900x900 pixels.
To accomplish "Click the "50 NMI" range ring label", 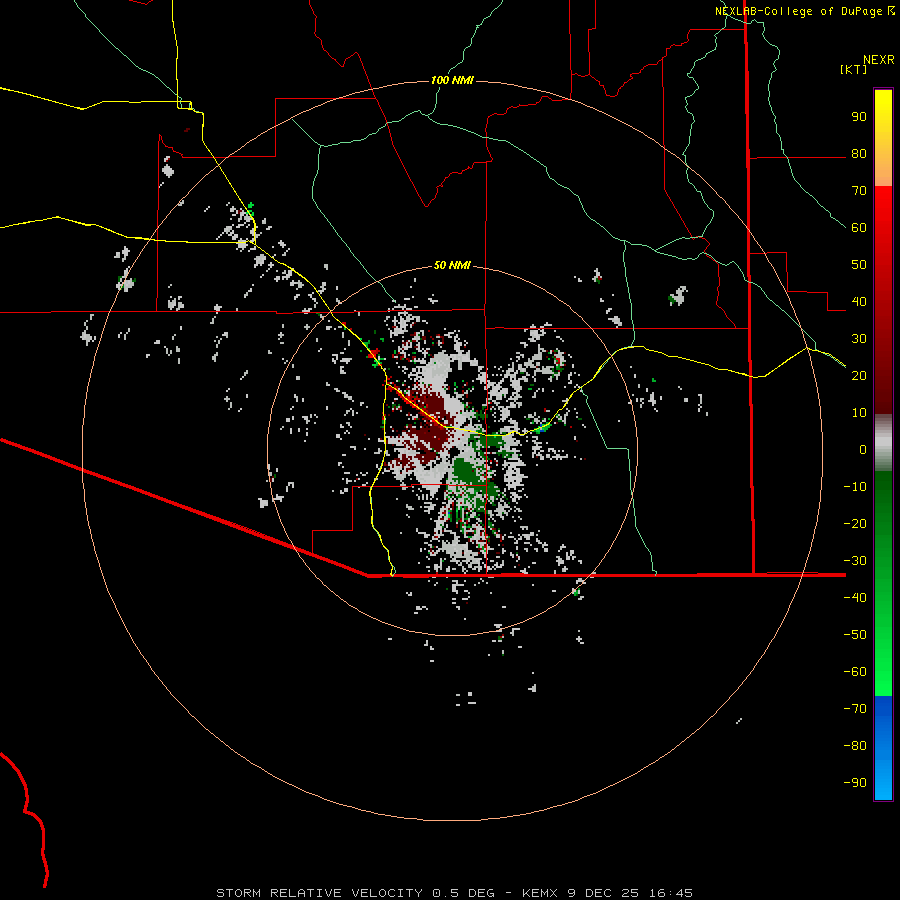I will [x=452, y=265].
